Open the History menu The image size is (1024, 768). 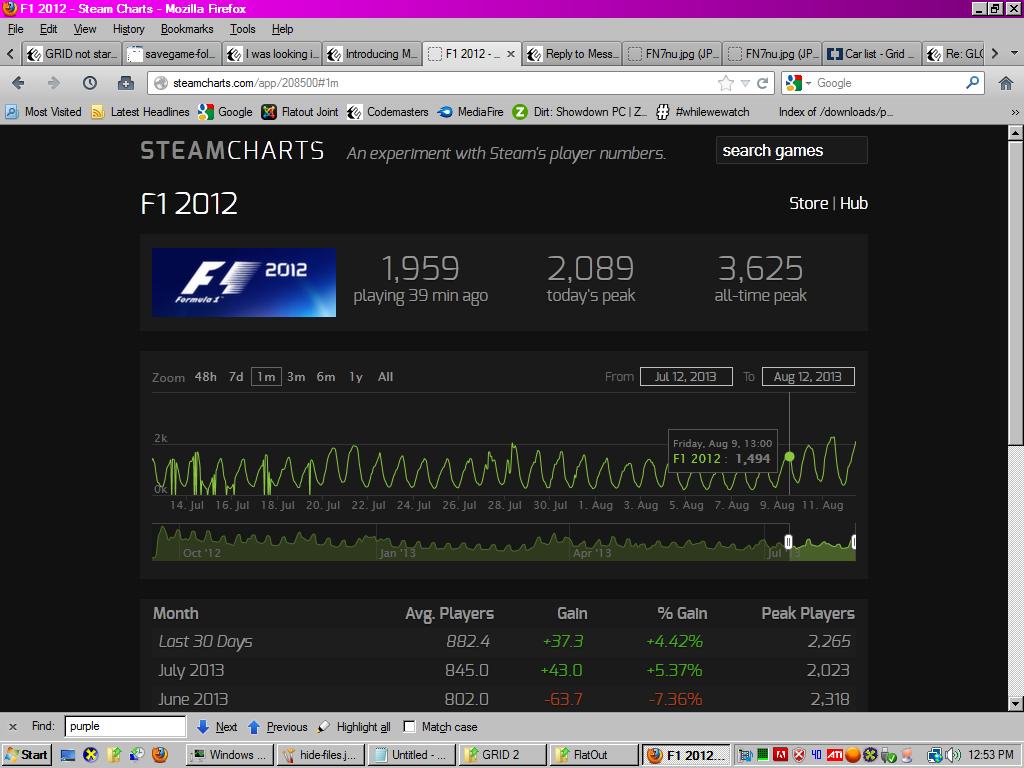tap(129, 29)
